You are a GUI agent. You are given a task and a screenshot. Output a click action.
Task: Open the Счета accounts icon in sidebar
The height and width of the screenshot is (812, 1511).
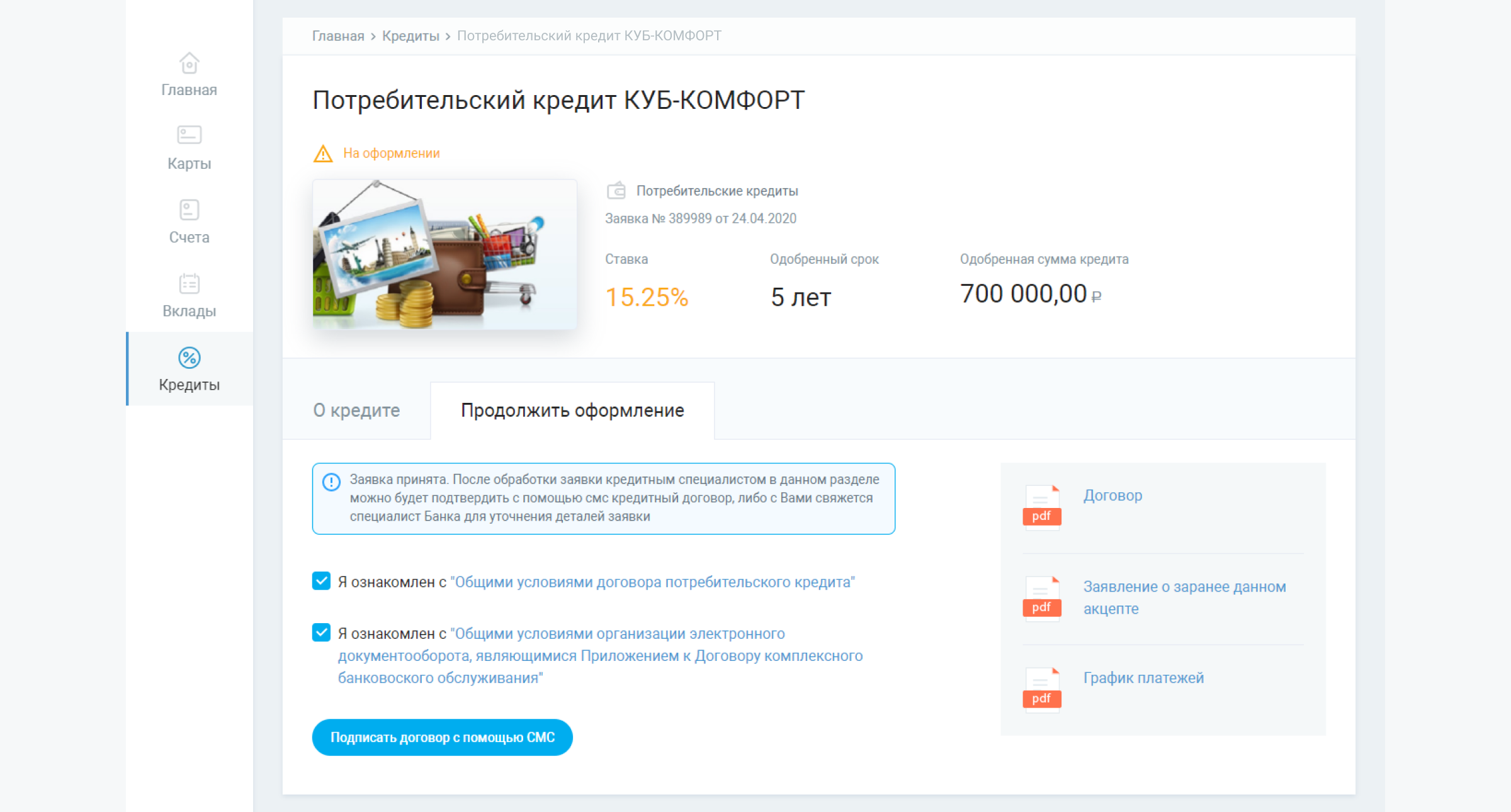(189, 210)
